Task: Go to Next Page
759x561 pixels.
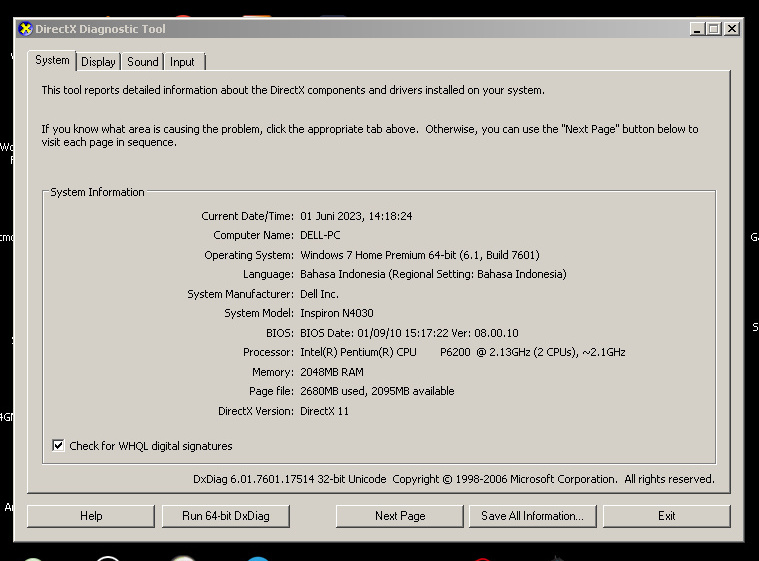Action: [x=400, y=516]
